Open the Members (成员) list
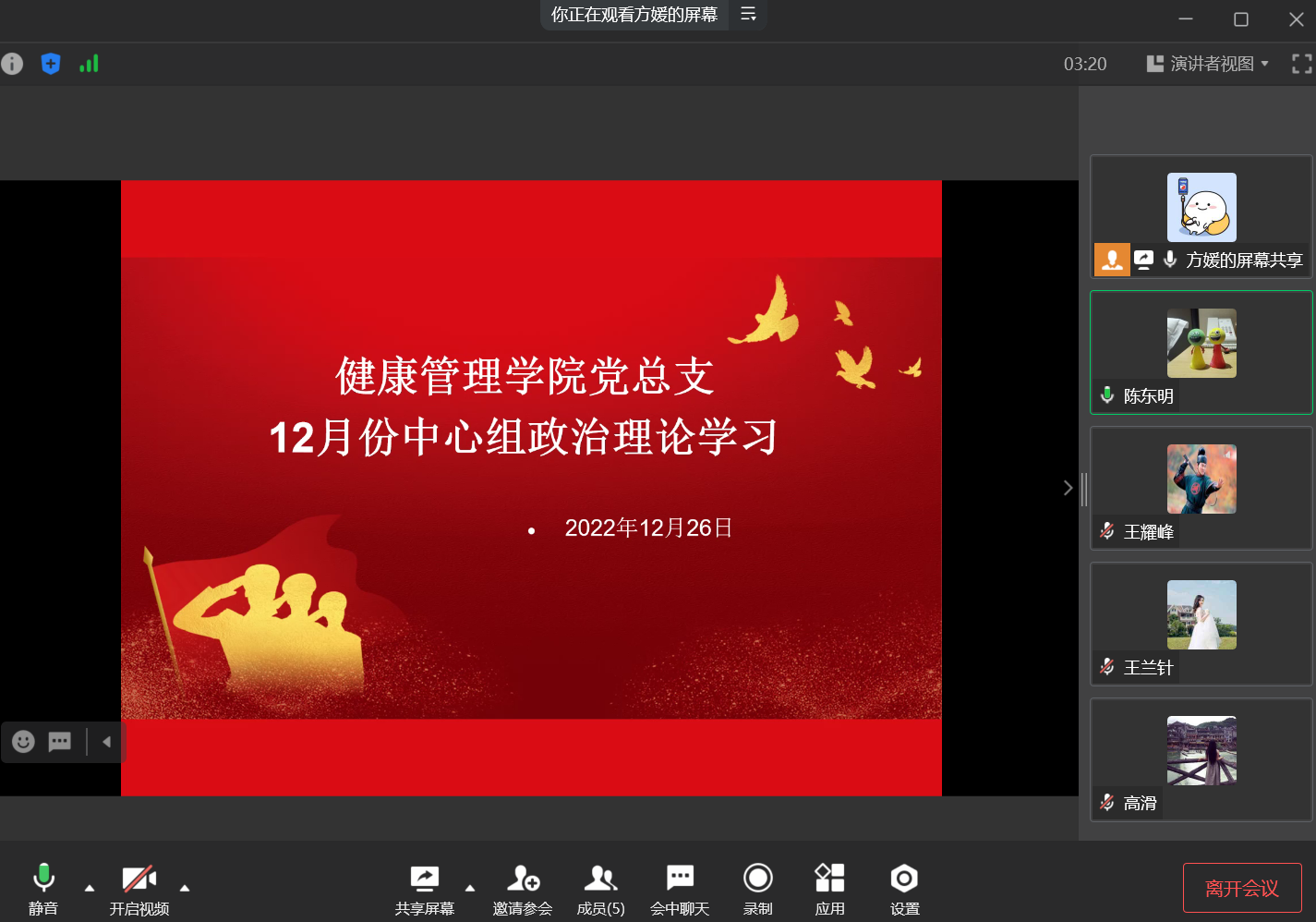 click(x=601, y=889)
